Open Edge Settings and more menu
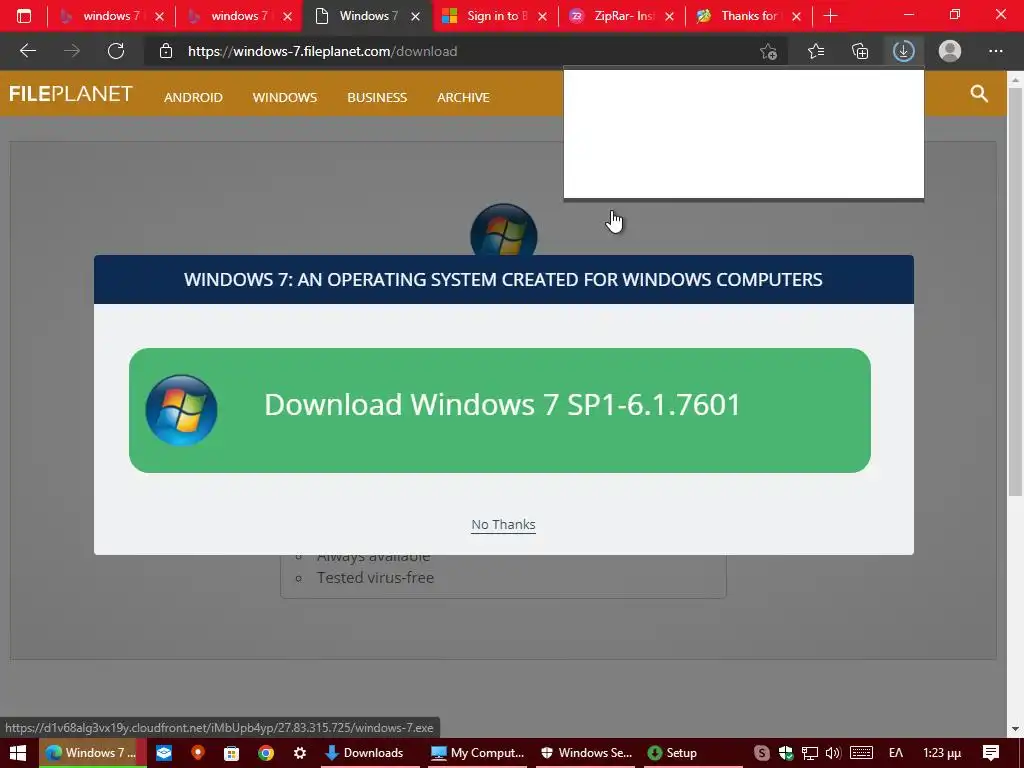Screen dimensions: 1024x768 click(x=995, y=51)
